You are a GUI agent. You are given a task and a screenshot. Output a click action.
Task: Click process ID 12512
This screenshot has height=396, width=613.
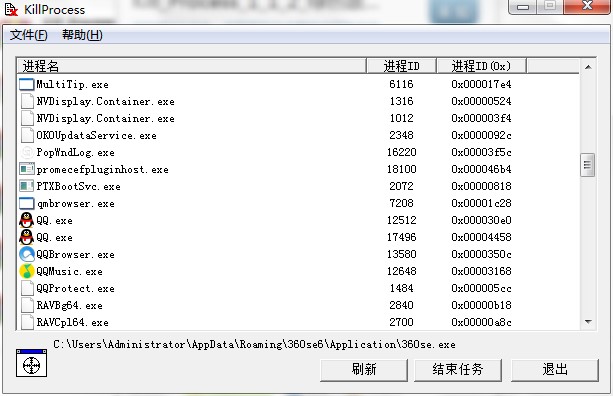point(401,220)
